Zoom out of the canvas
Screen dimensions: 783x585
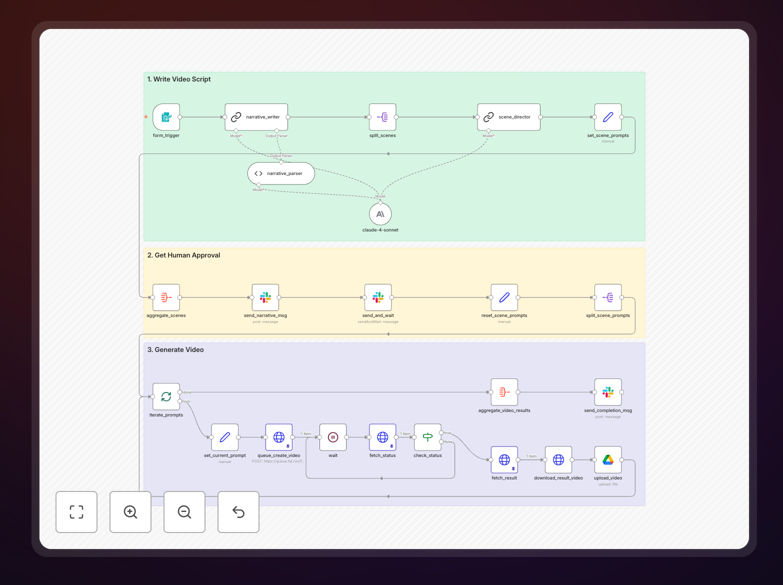coord(184,512)
